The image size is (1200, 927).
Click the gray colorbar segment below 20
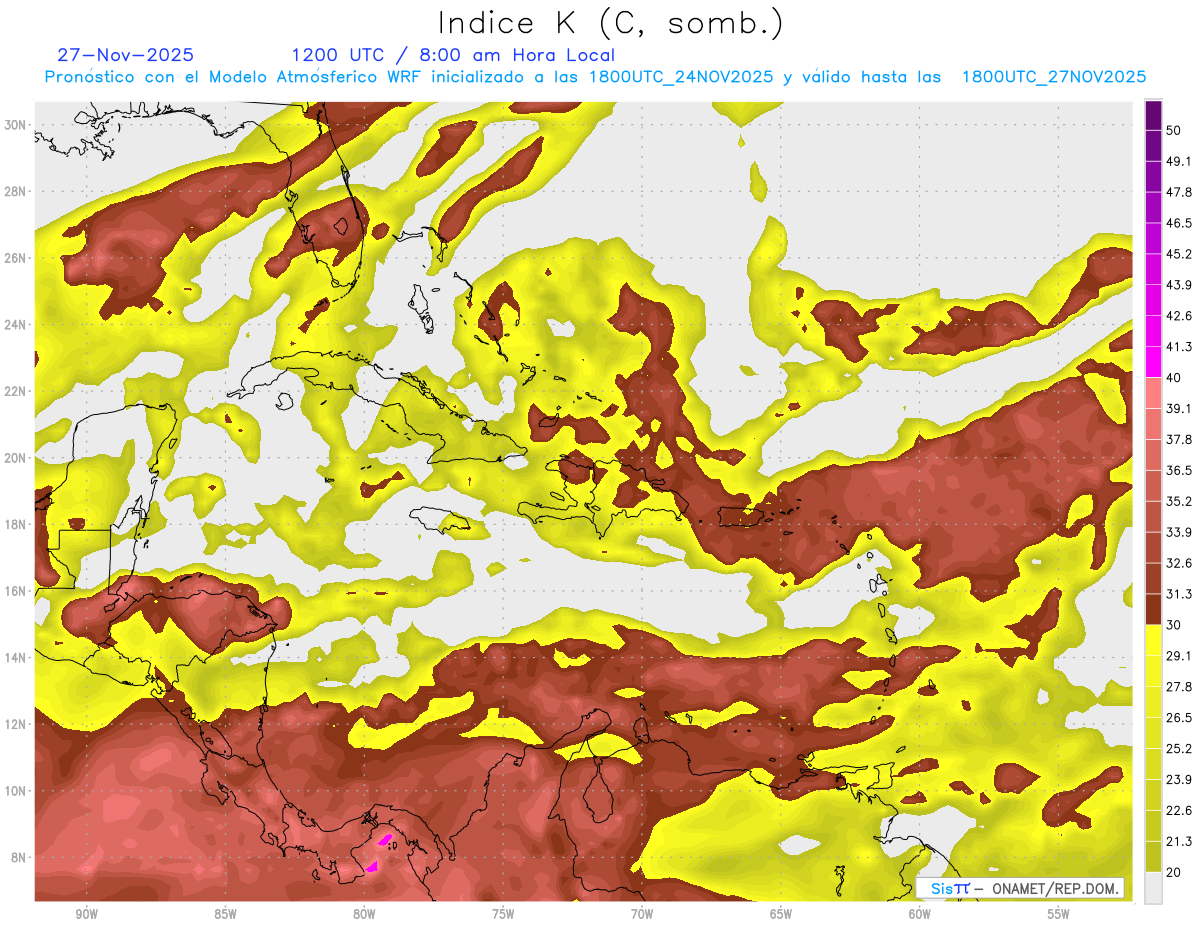pyautogui.click(x=1153, y=888)
